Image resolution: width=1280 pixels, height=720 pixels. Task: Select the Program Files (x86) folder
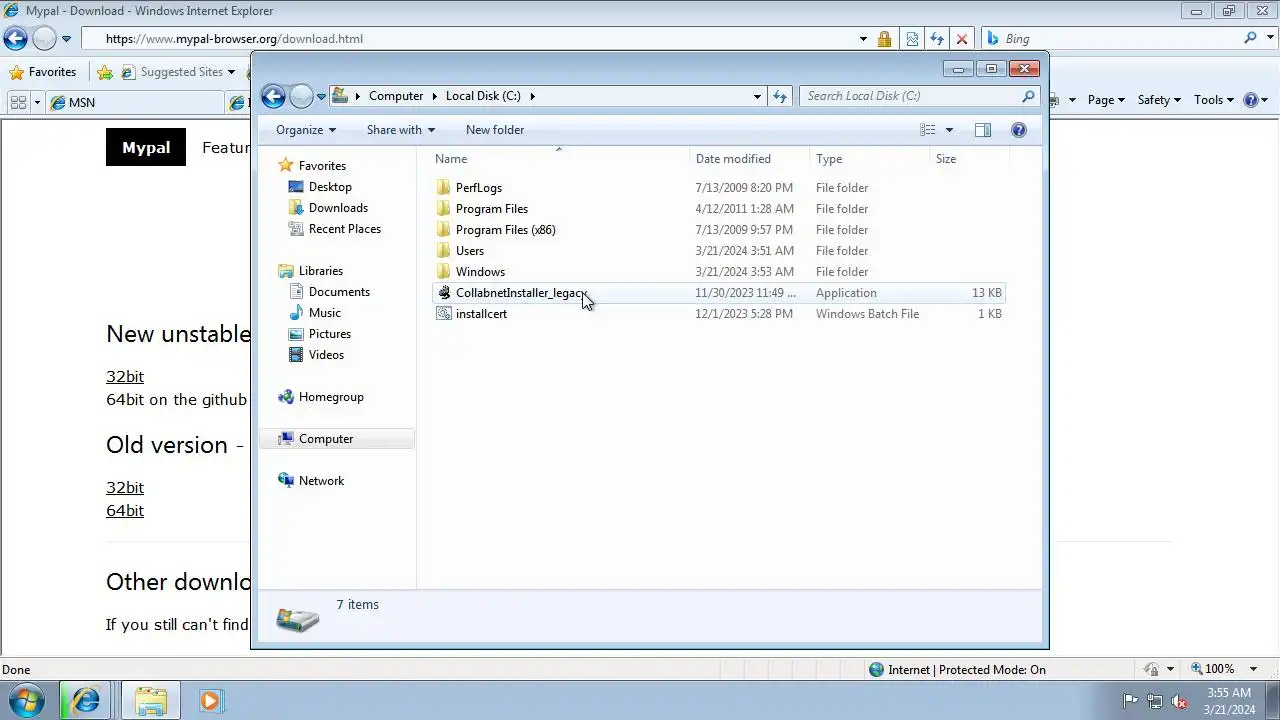pos(505,230)
